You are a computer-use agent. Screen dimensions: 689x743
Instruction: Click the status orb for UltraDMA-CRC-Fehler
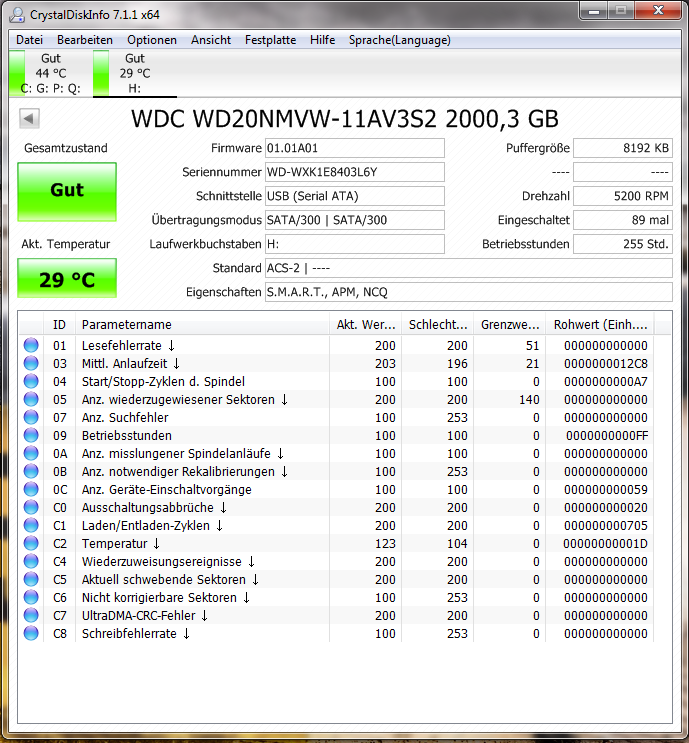tap(31, 615)
